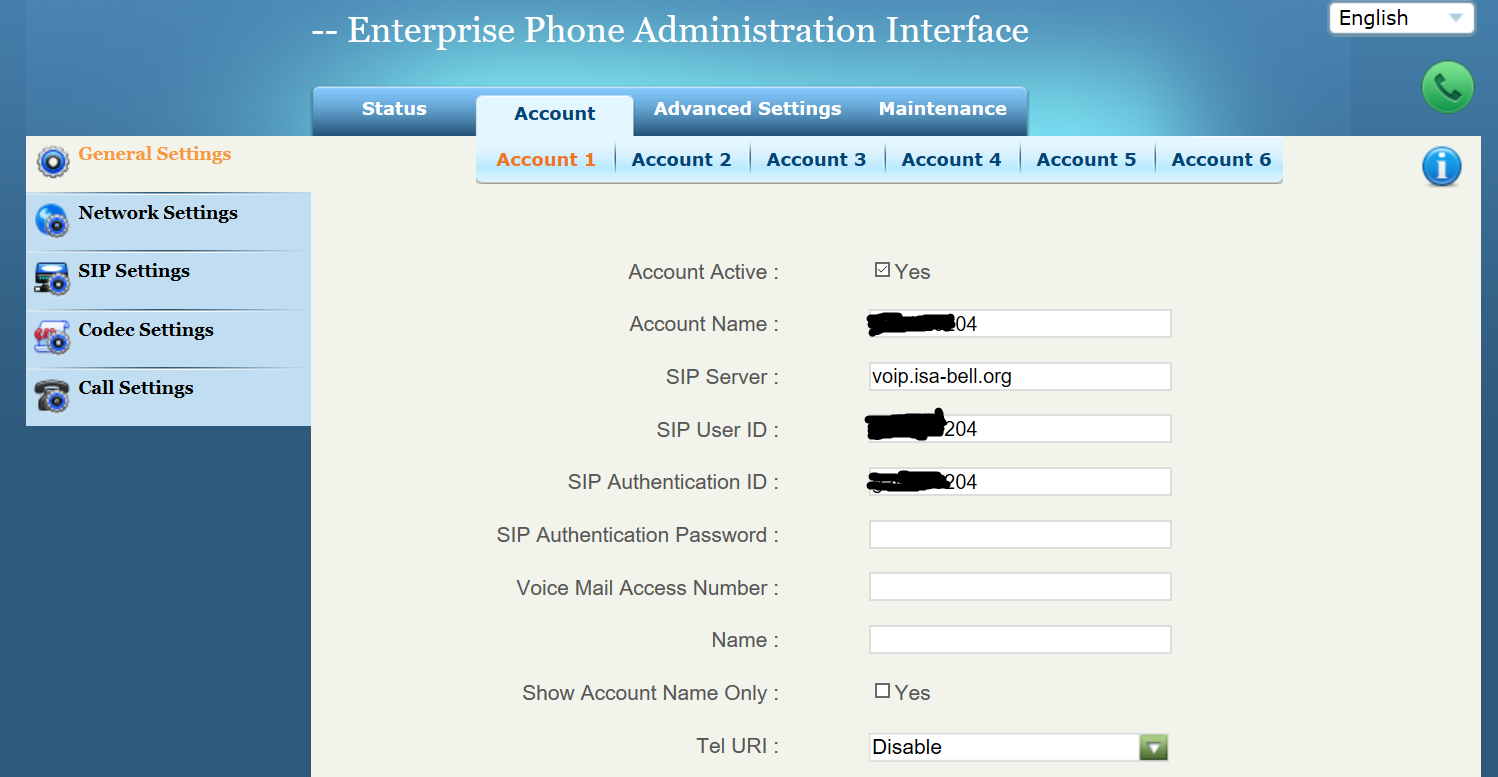This screenshot has width=1498, height=777.
Task: Click the SIP Settings icon
Action: [x=52, y=279]
